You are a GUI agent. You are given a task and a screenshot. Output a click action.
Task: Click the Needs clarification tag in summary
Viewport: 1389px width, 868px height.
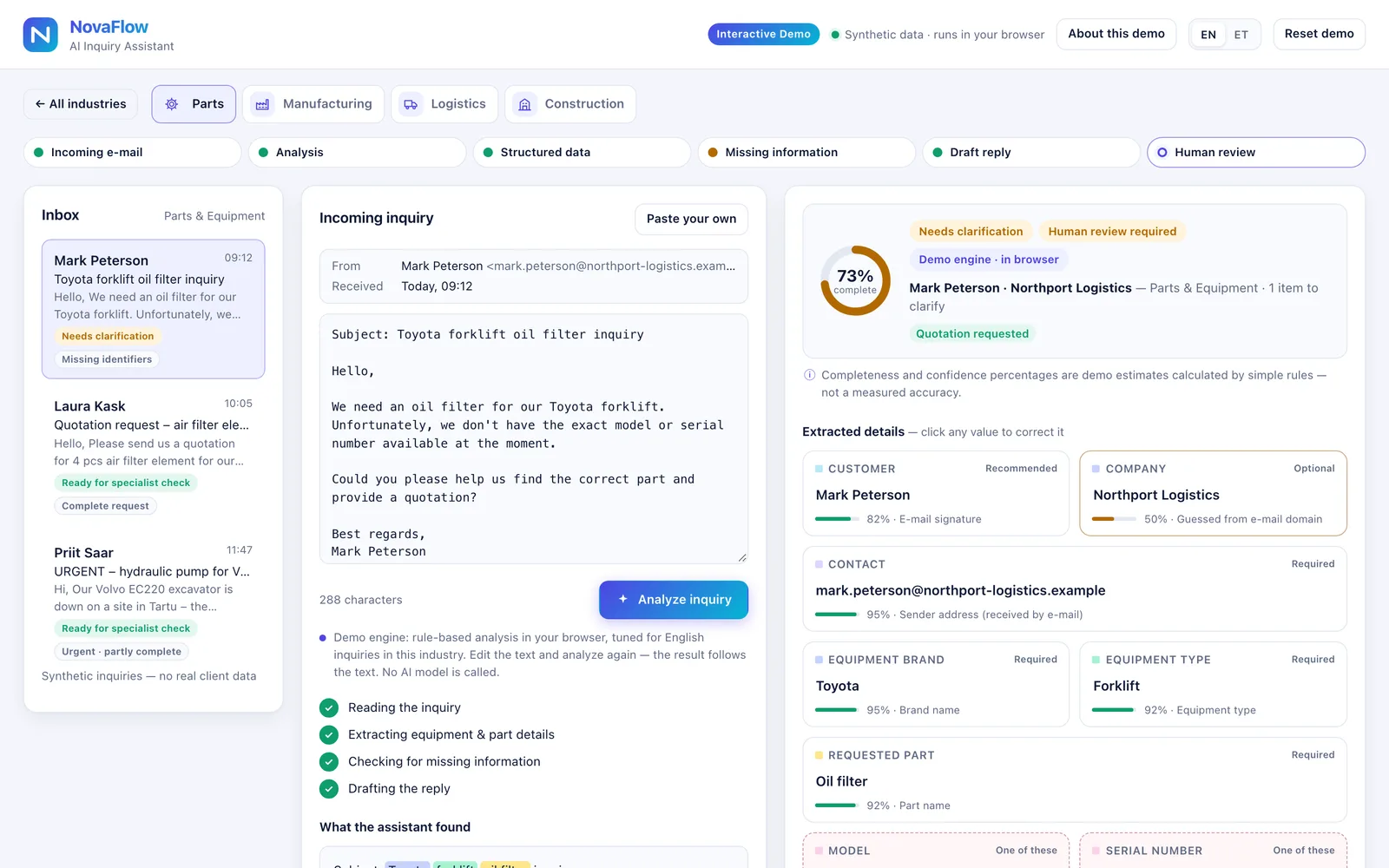pyautogui.click(x=971, y=232)
